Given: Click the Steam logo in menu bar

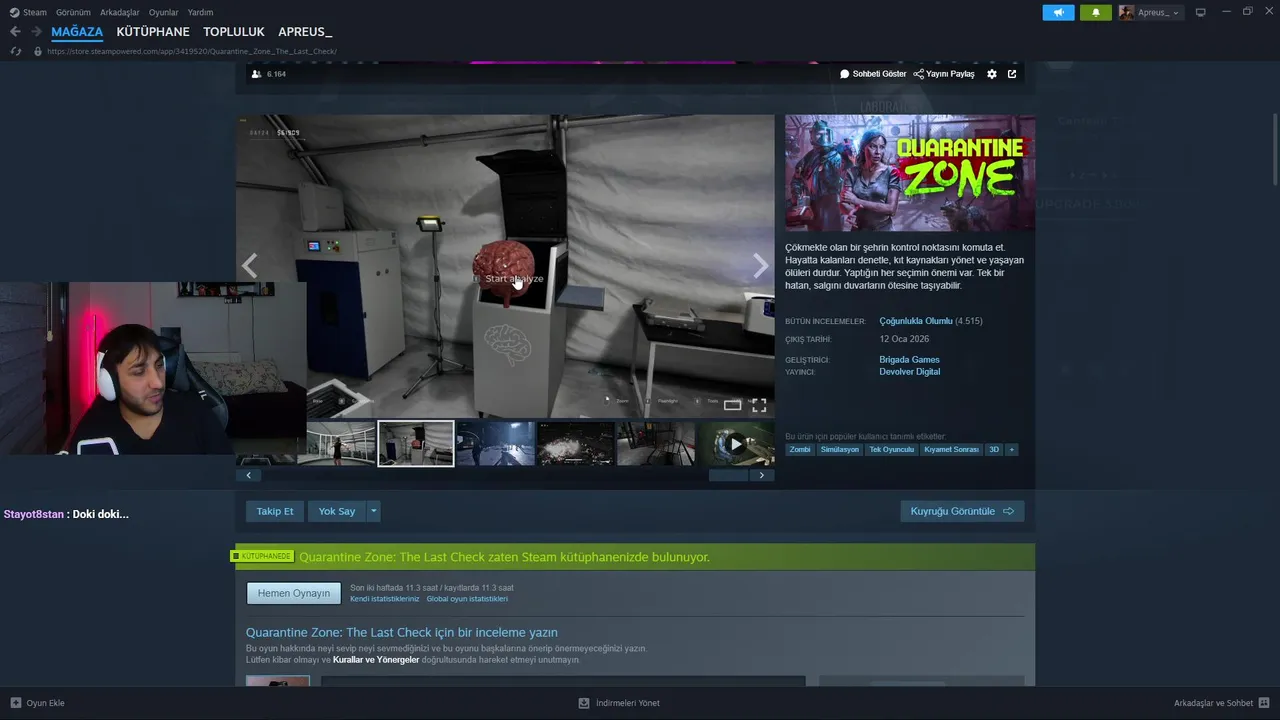Looking at the screenshot, I should tap(14, 12).
